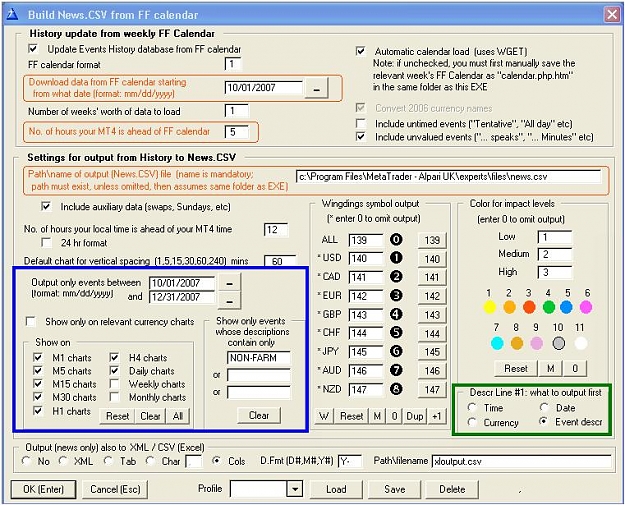Pick blue color swatch number 5

(x=566, y=307)
